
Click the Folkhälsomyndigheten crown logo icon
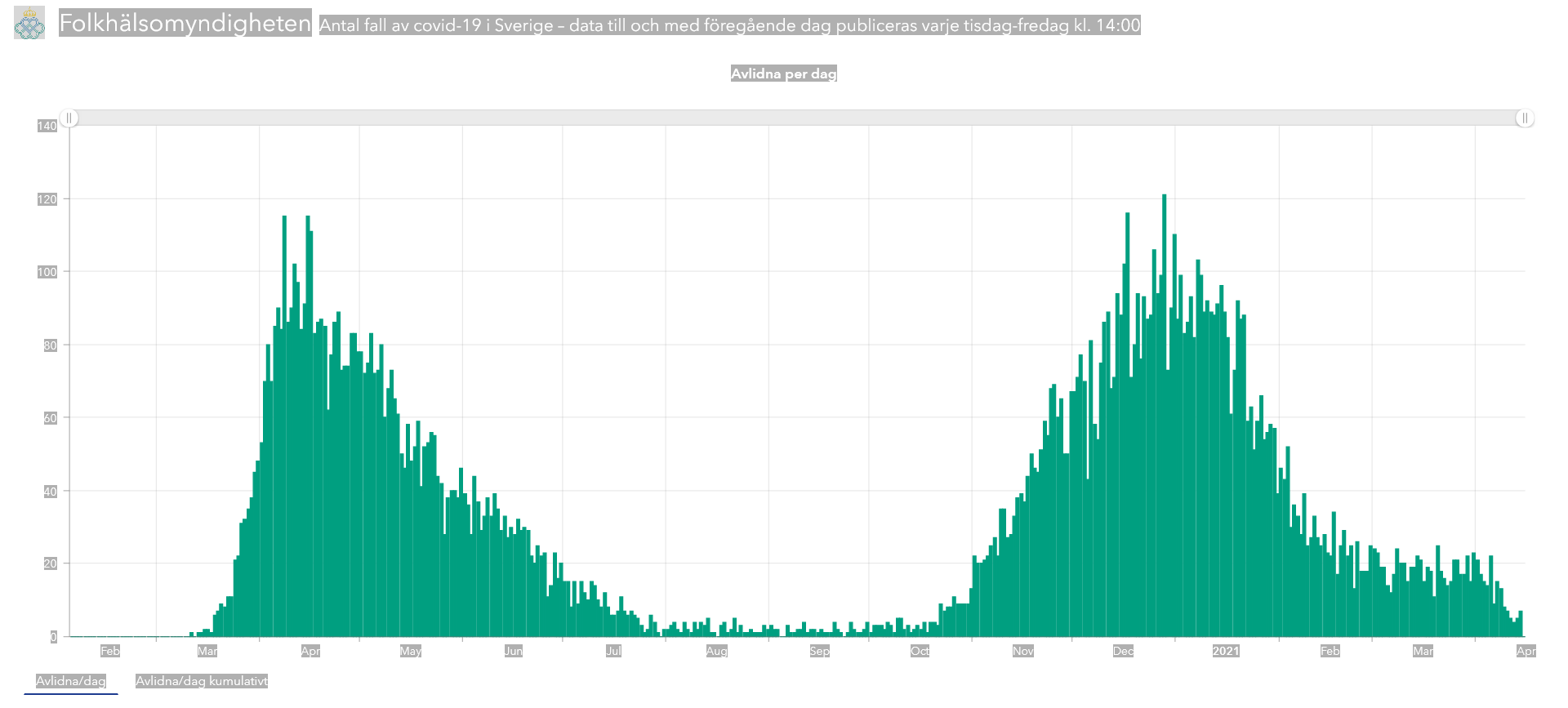pyautogui.click(x=29, y=24)
